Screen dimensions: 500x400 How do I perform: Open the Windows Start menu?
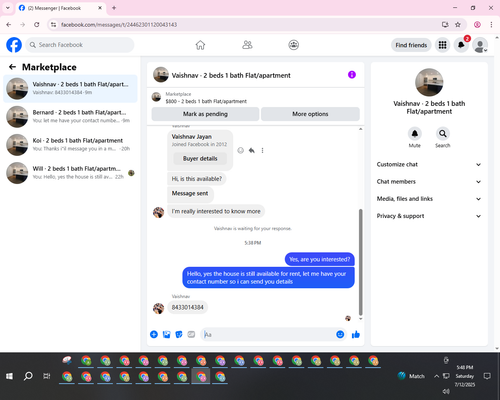tap(9, 376)
